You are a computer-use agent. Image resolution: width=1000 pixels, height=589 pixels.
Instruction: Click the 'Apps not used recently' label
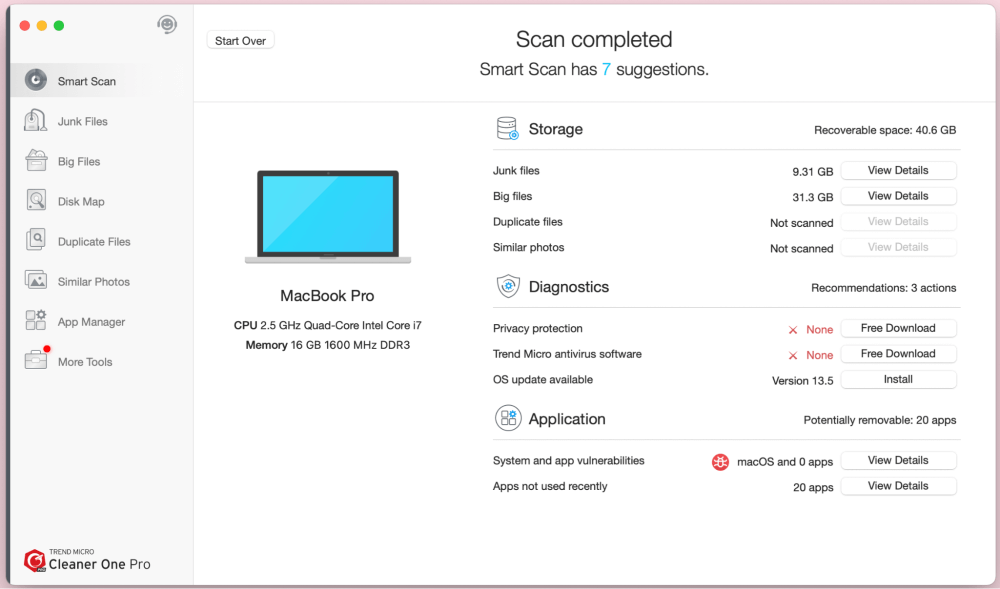(x=550, y=486)
